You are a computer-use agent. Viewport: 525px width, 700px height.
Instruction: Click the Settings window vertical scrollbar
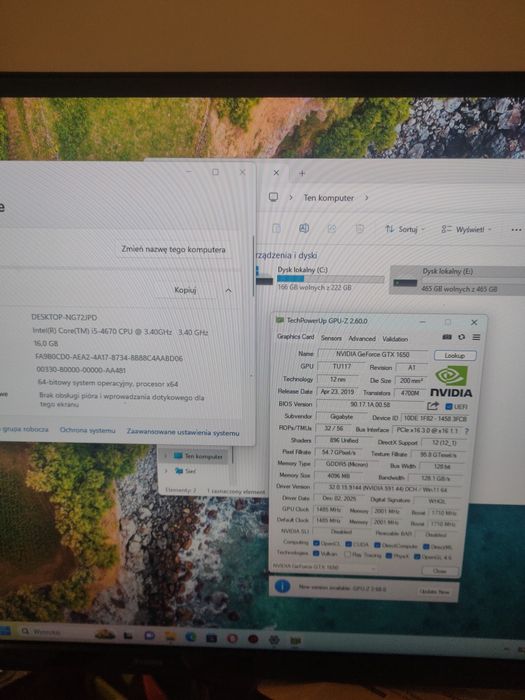click(254, 266)
